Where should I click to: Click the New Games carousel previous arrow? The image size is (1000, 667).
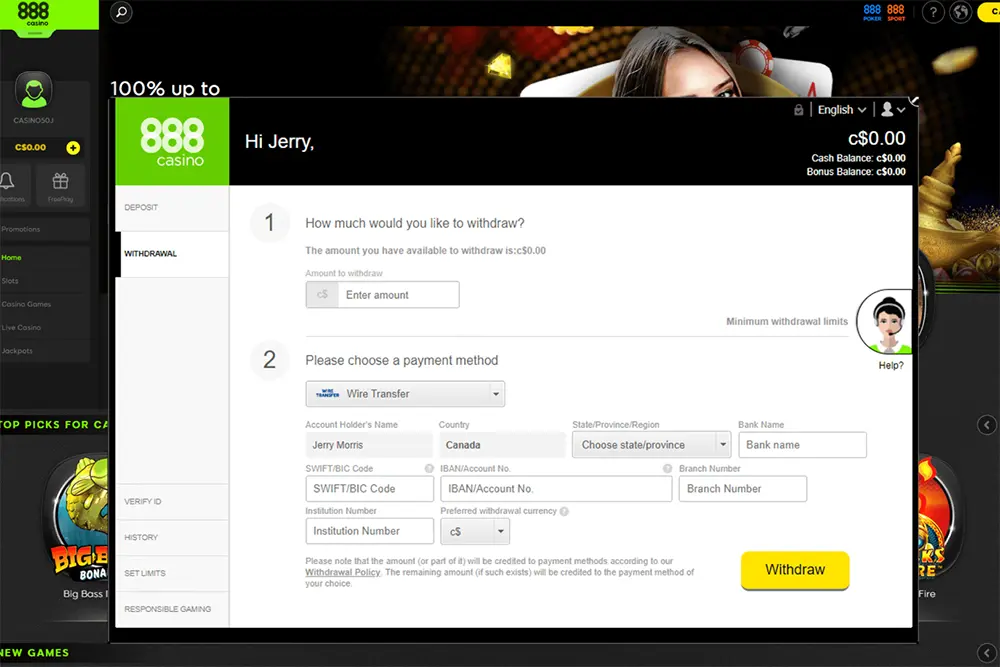(987, 653)
